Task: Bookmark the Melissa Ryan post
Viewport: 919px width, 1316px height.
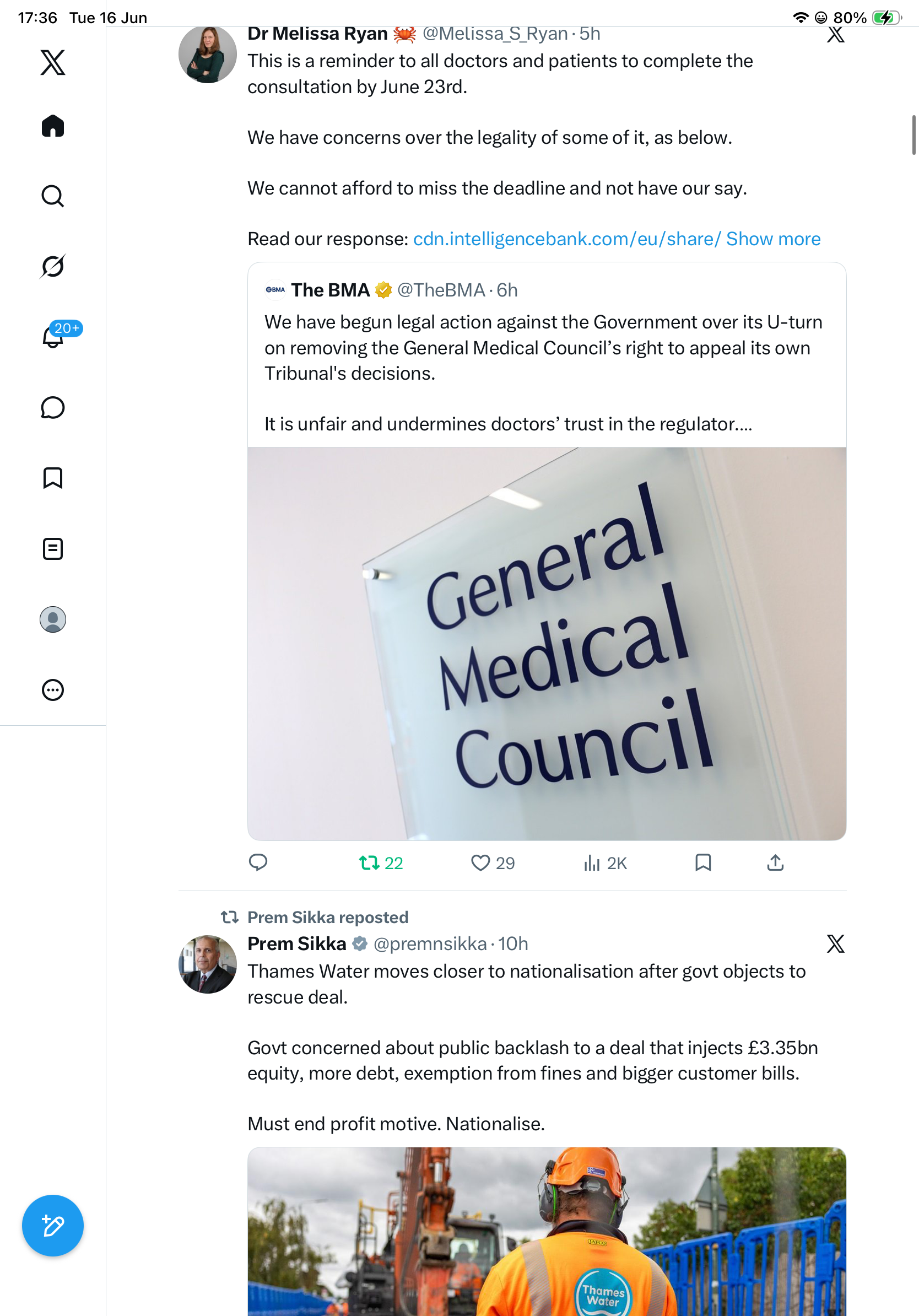Action: click(x=703, y=862)
